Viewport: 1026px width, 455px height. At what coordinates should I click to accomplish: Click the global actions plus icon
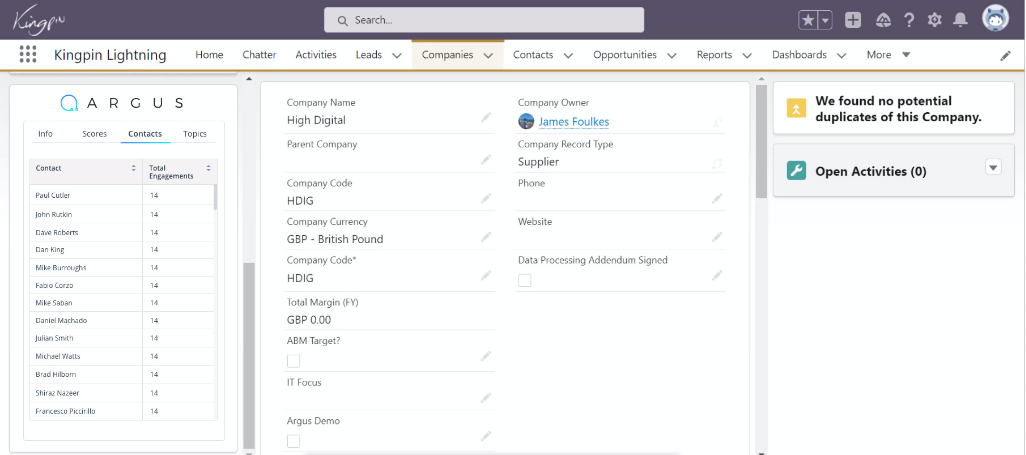point(853,20)
